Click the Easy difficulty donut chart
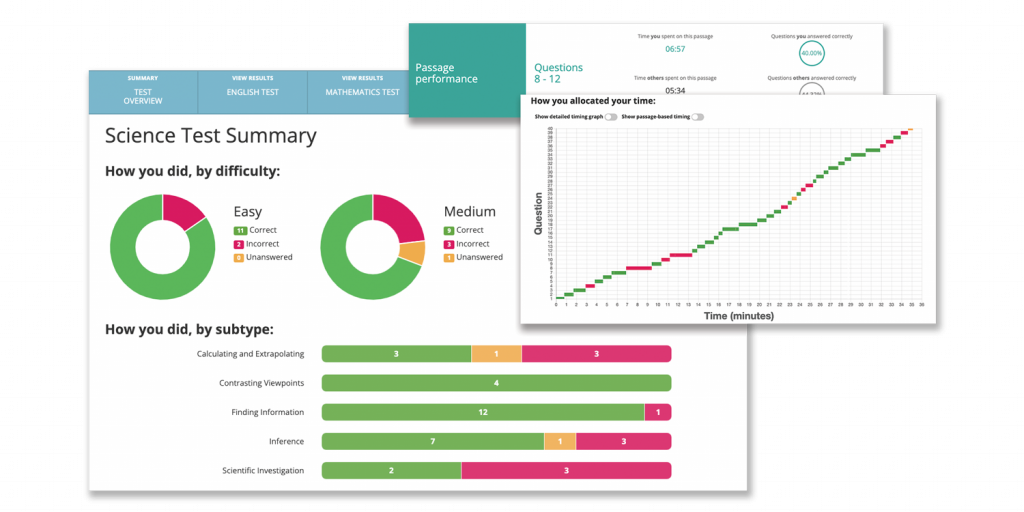This screenshot has height=512, width=1024. [162, 246]
